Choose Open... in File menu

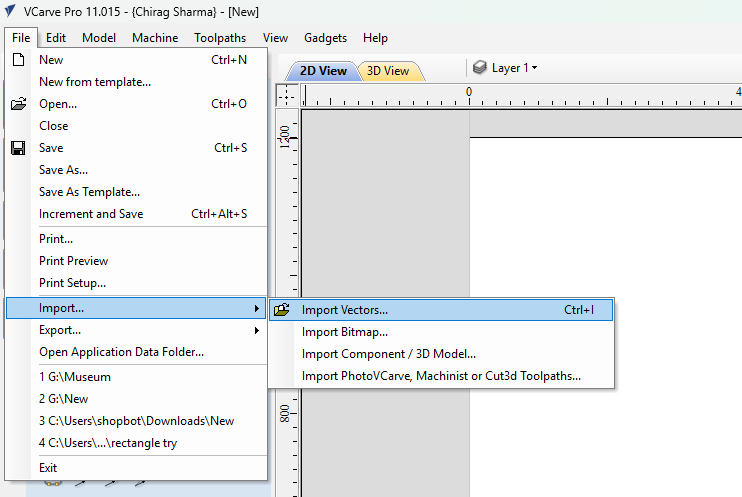coord(136,104)
